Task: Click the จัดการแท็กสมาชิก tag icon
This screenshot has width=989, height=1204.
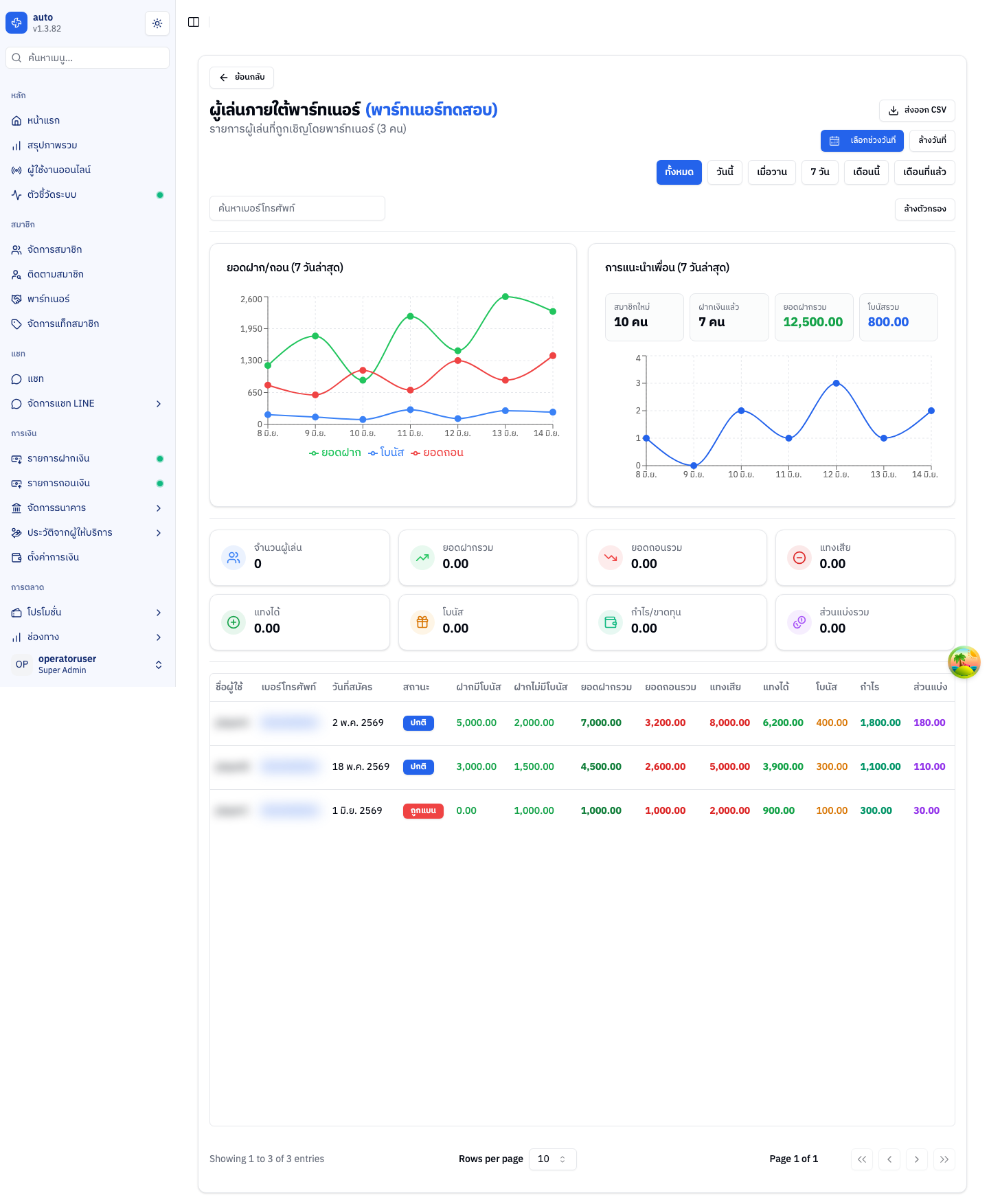Action: click(x=16, y=324)
